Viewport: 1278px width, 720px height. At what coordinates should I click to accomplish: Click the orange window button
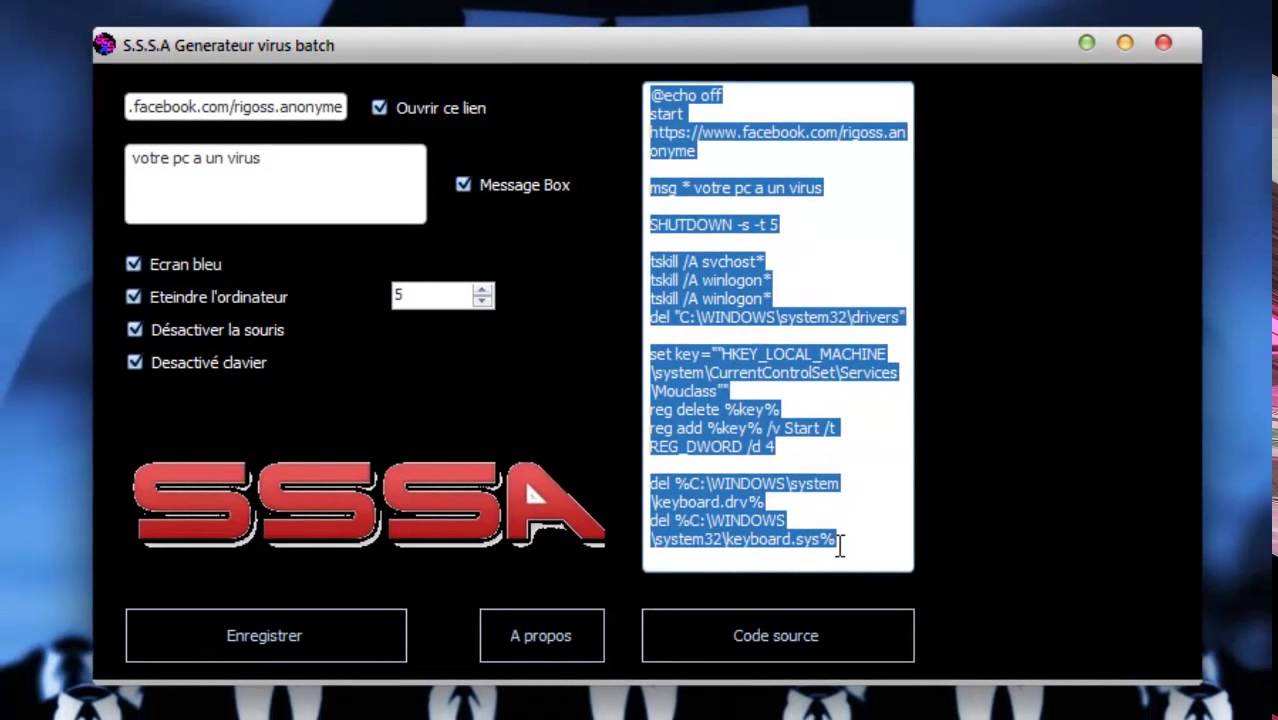pyautogui.click(x=1125, y=42)
